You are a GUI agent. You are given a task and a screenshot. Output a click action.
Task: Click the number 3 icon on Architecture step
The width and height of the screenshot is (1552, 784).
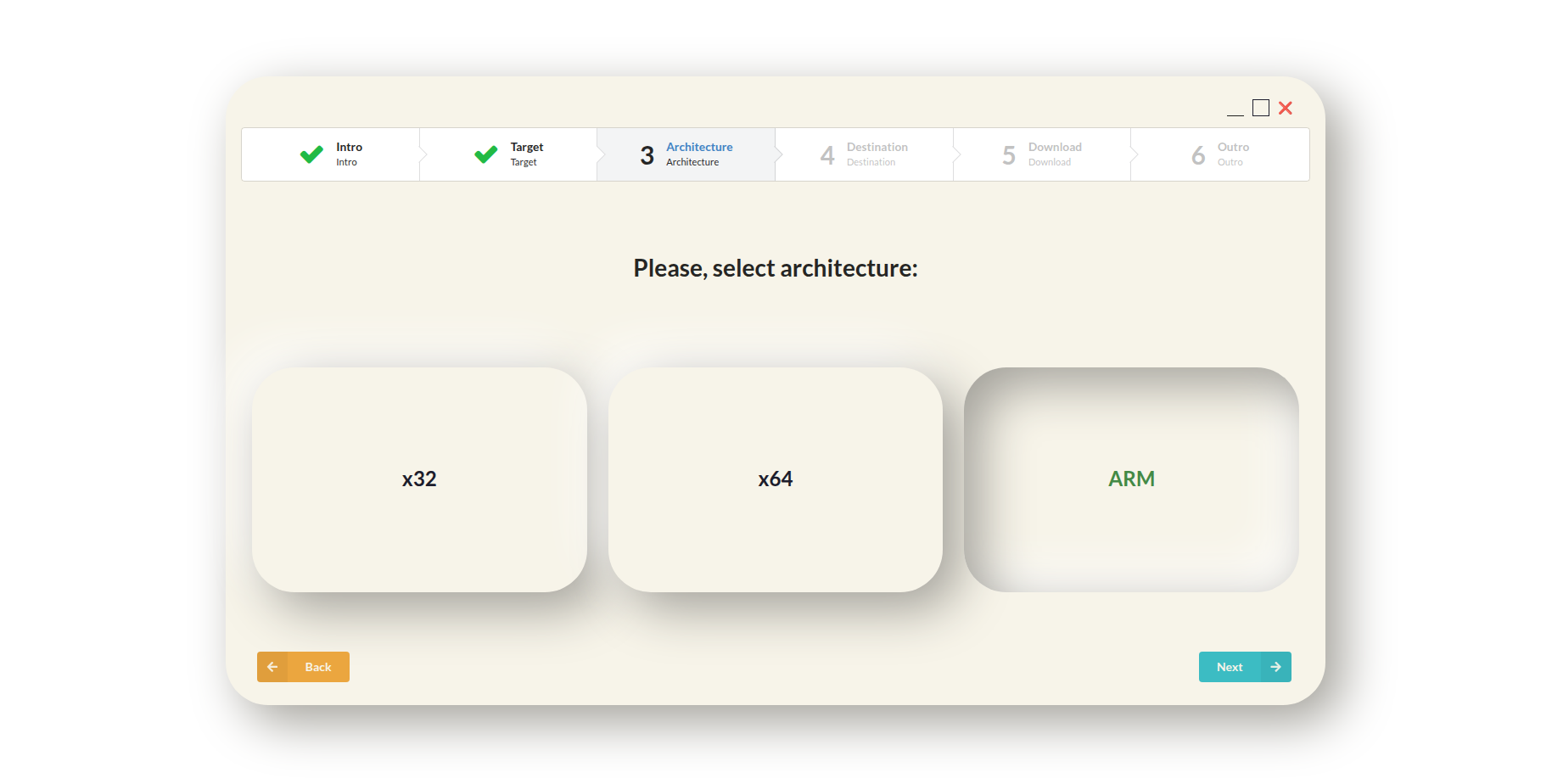(x=646, y=154)
